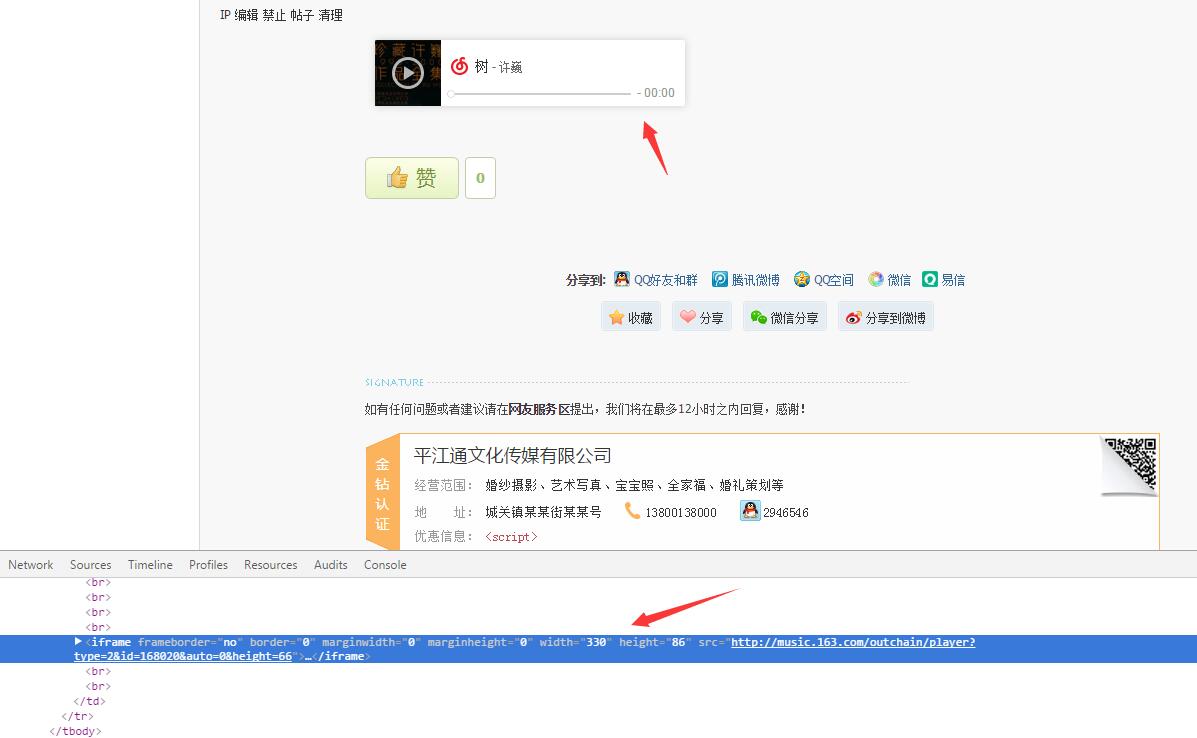1197x738 pixels.
Task: Click the colorful 微信 share icon
Action: pyautogui.click(x=876, y=279)
